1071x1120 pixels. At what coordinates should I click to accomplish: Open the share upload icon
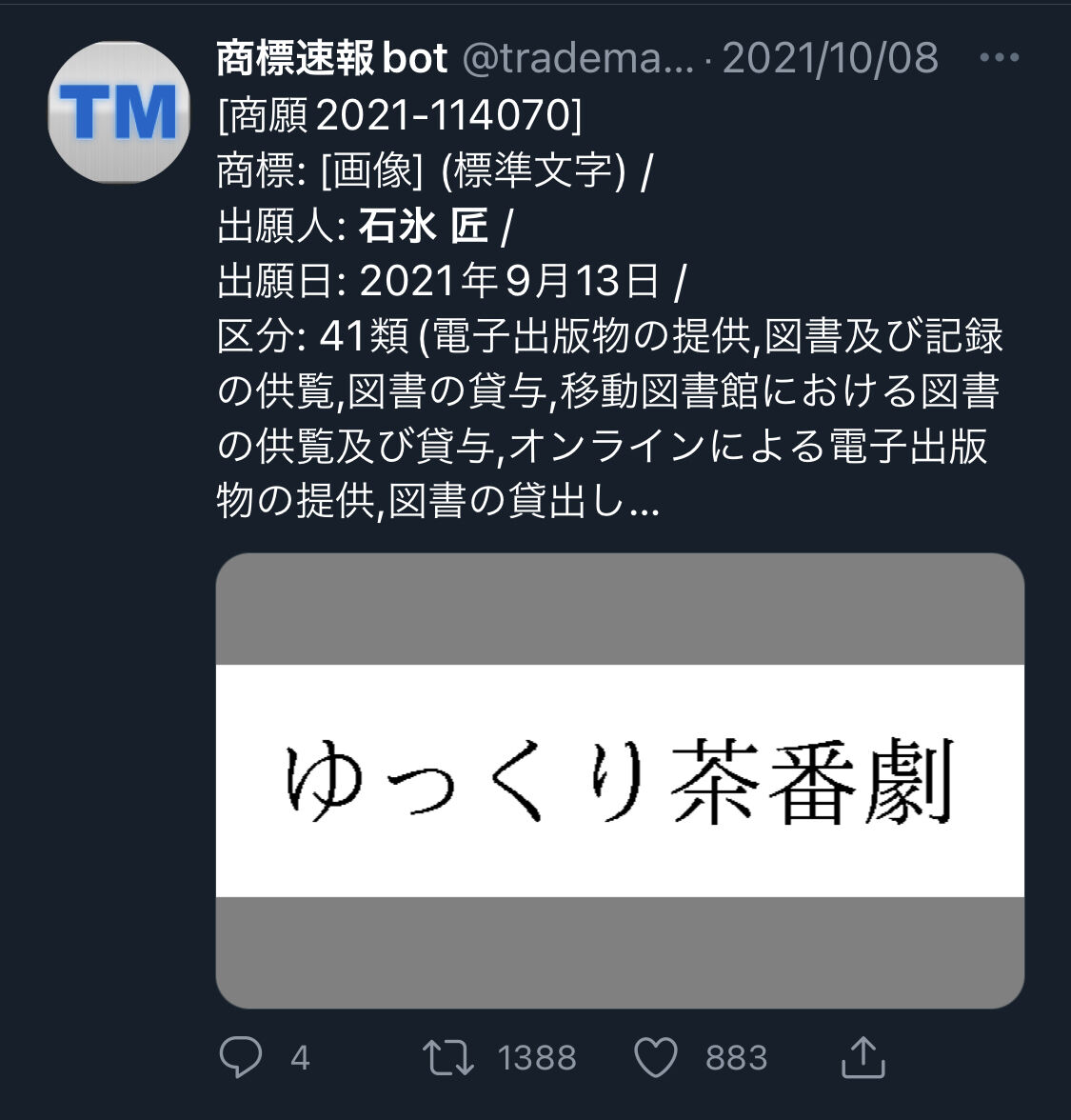863,1056
